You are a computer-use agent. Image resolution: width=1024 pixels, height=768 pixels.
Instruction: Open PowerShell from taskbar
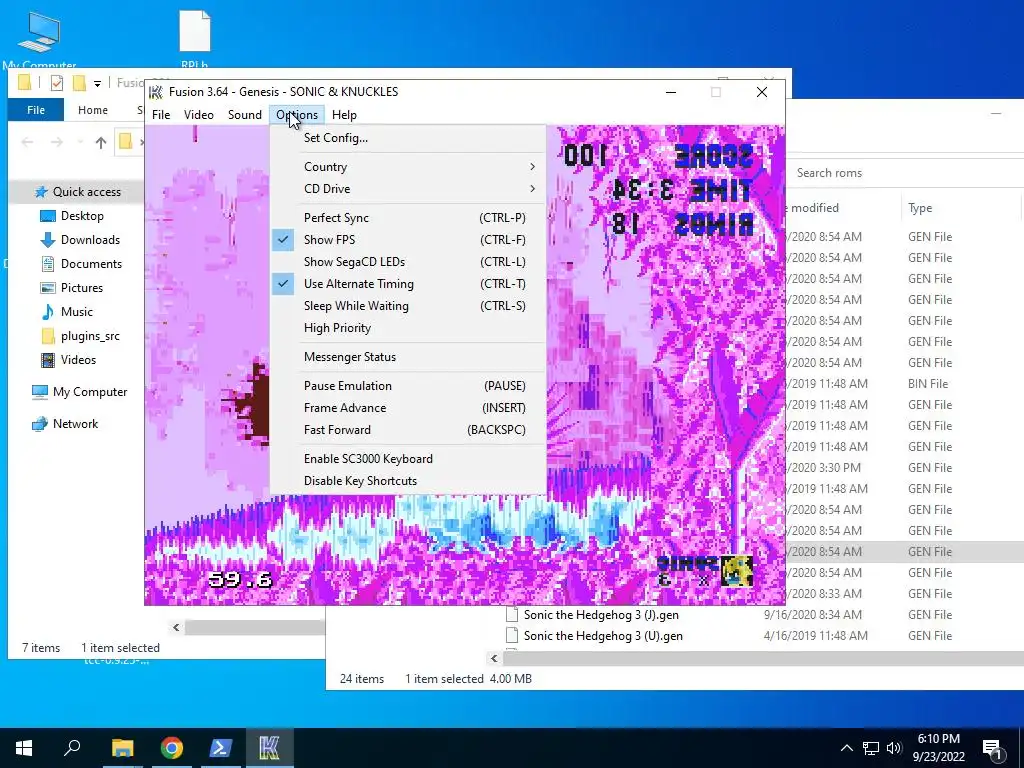click(x=221, y=748)
